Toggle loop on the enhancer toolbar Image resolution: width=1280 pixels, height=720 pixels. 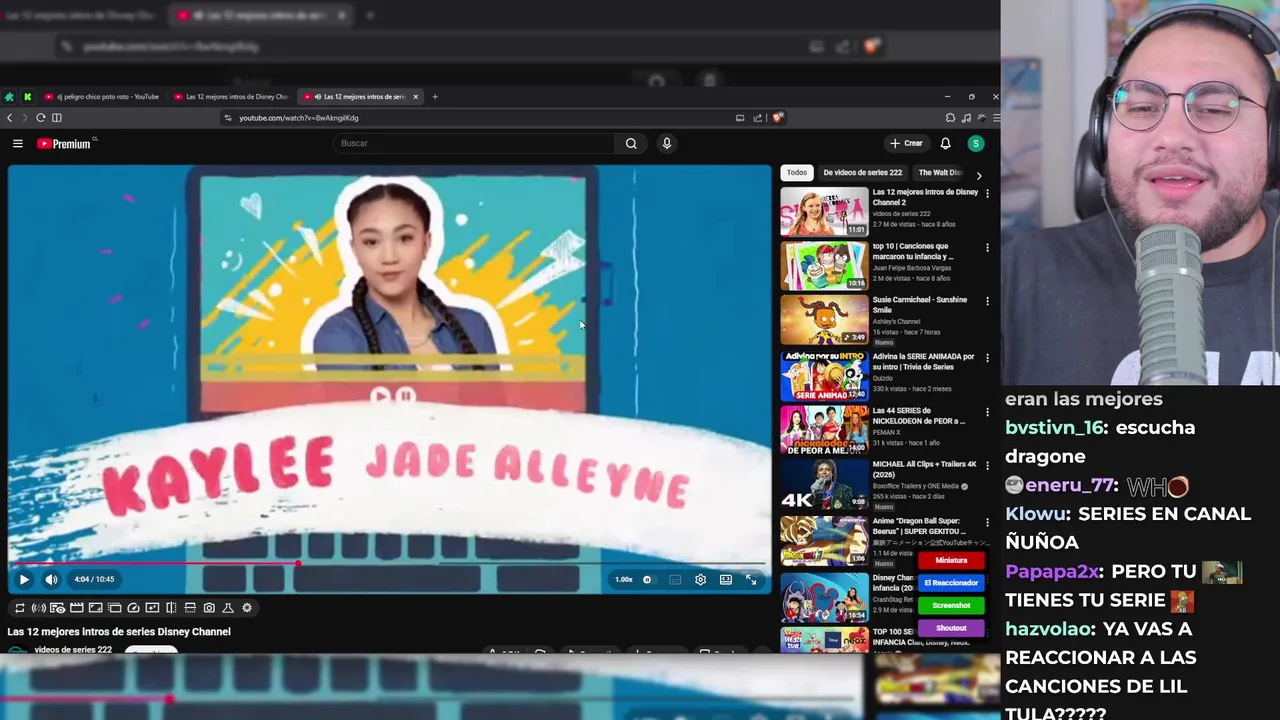19,608
